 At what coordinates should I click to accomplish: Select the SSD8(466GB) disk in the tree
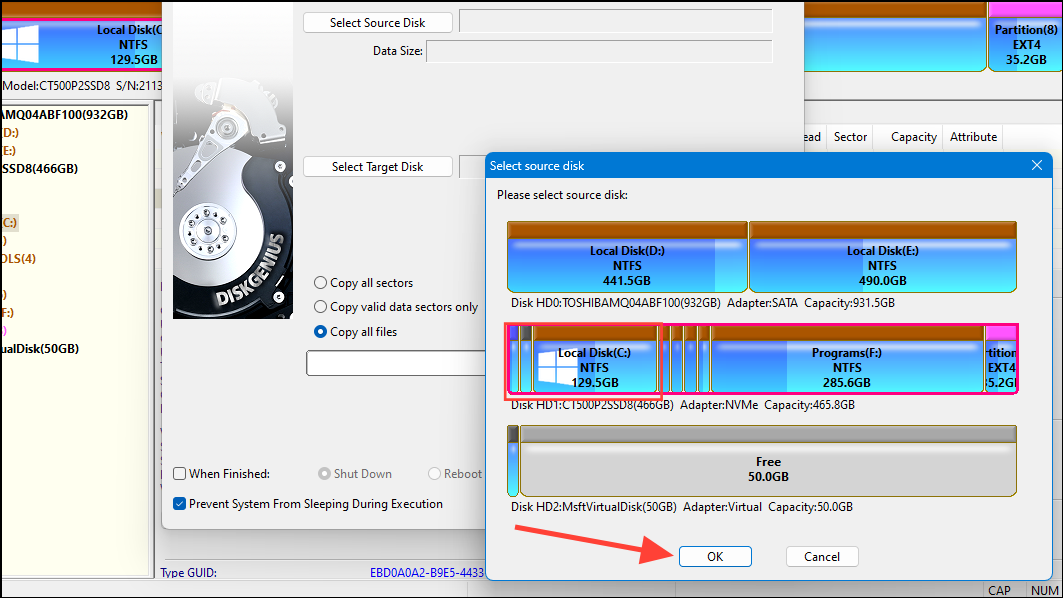pyautogui.click(x=40, y=168)
